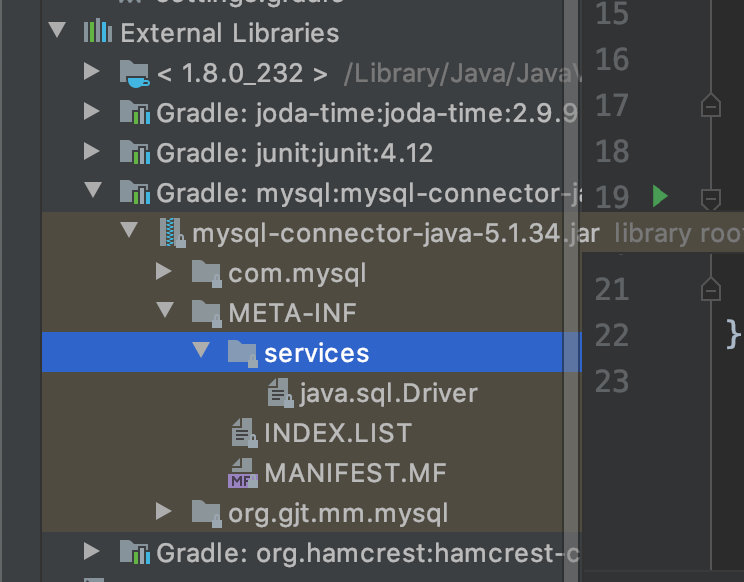This screenshot has width=744, height=582.
Task: Select Gradle: mysql:mysql-connector row
Action: click(311, 193)
